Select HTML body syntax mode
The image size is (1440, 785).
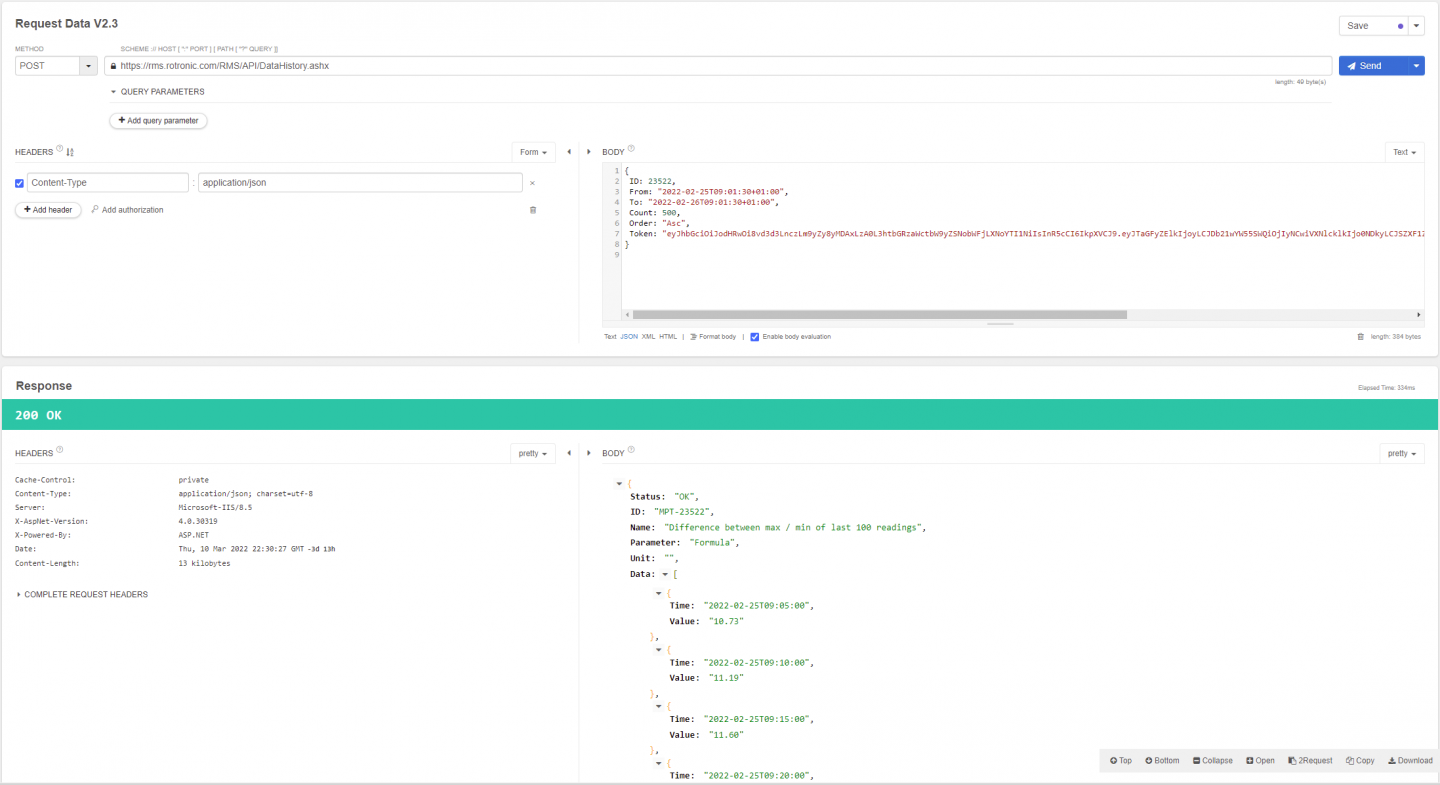(x=668, y=337)
